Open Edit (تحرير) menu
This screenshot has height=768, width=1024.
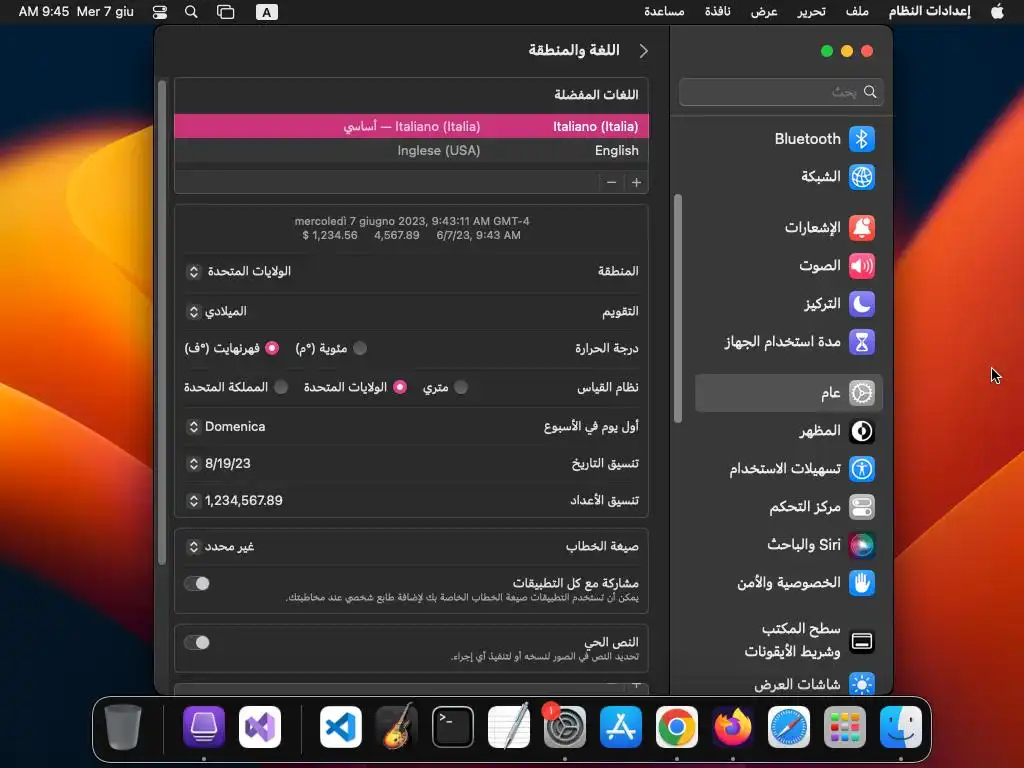[x=811, y=12]
